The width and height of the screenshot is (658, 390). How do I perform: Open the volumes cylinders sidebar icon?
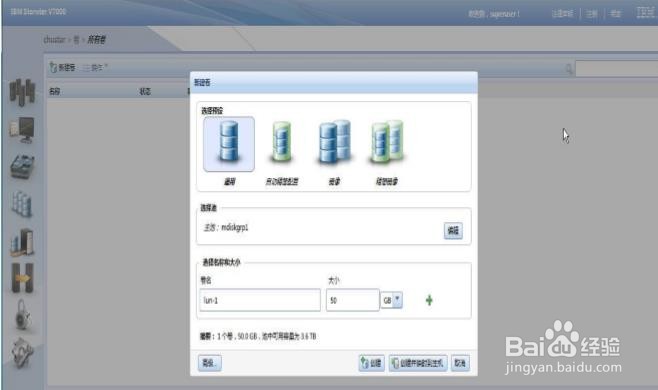22,204
